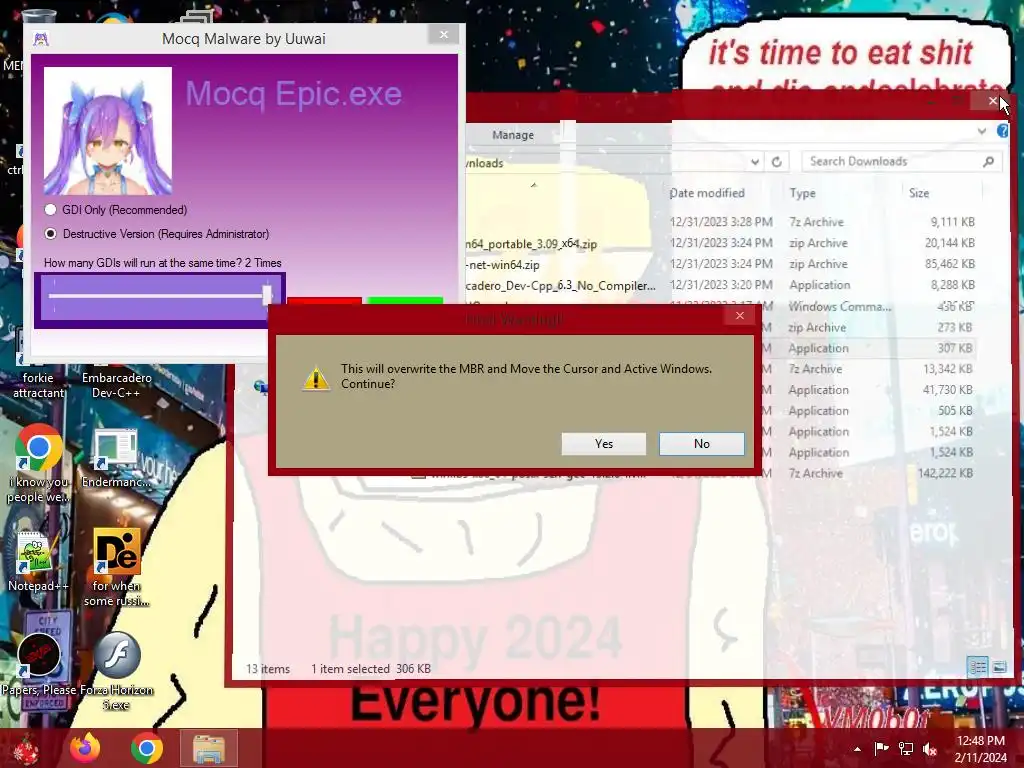Open the Endermanc... desktop shortcut
The height and width of the screenshot is (768, 1024).
116,457
